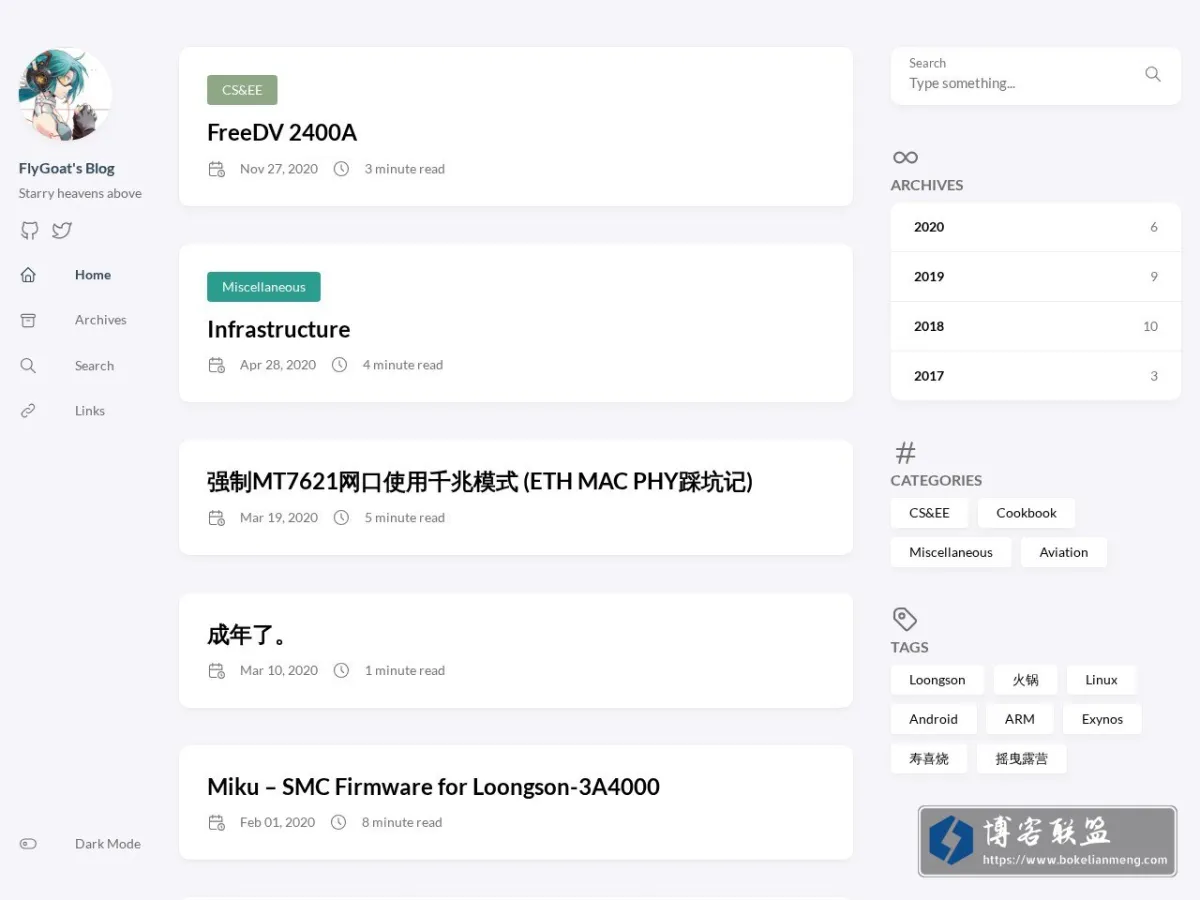Select the CS&EE category chip in sidebar
The height and width of the screenshot is (900, 1200).
[929, 513]
